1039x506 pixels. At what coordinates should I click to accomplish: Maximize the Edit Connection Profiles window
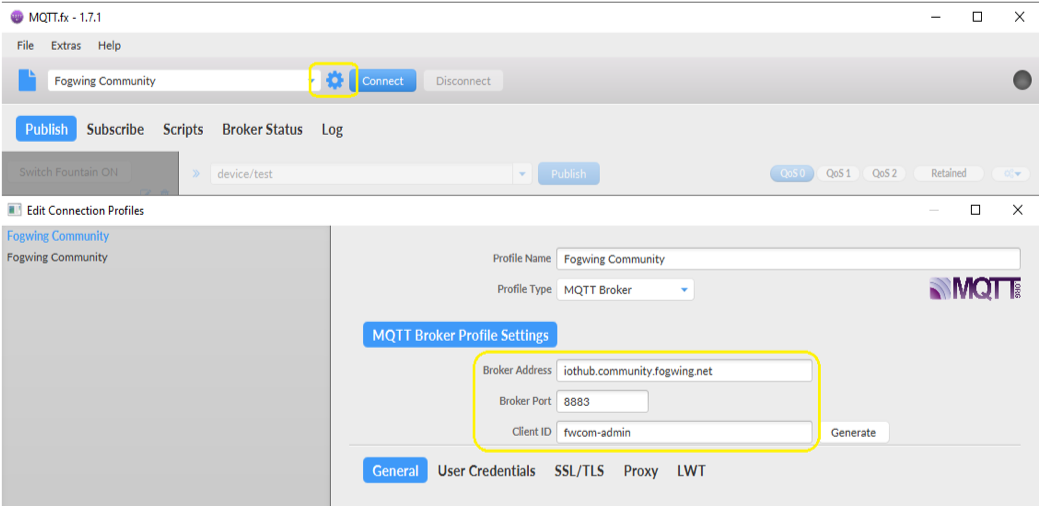tap(975, 210)
